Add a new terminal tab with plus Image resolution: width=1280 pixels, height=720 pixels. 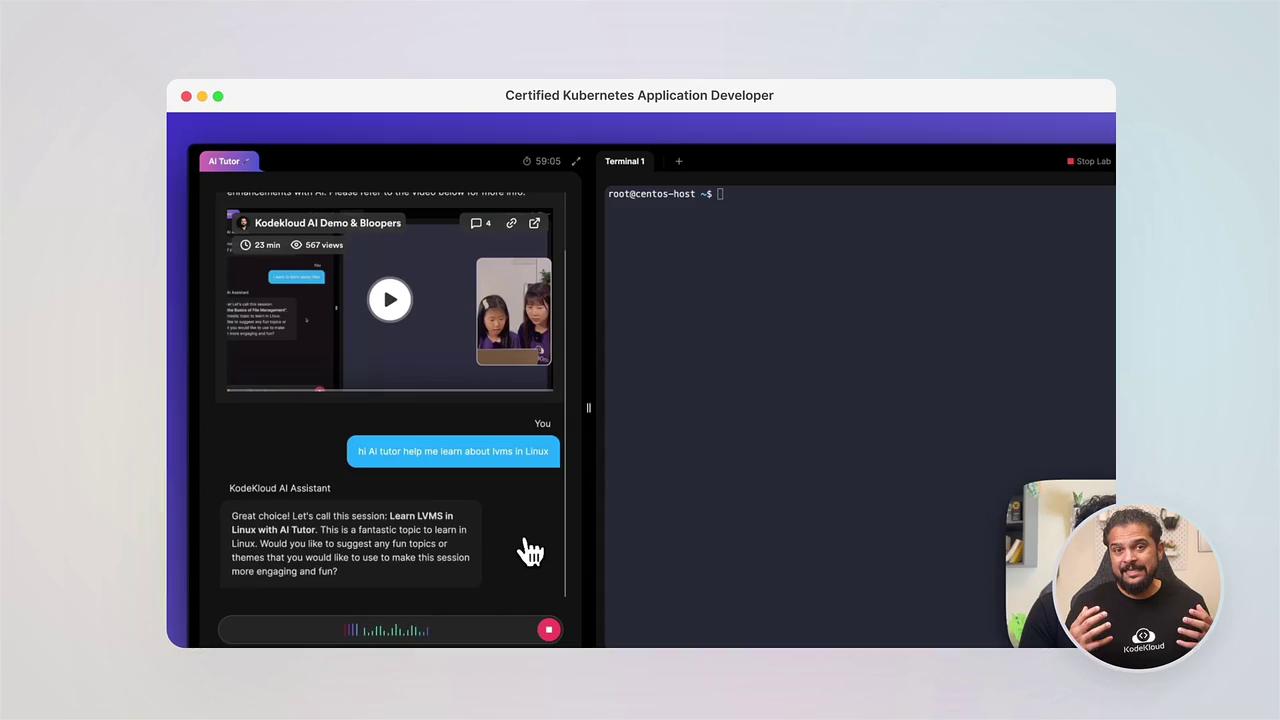pyautogui.click(x=679, y=161)
